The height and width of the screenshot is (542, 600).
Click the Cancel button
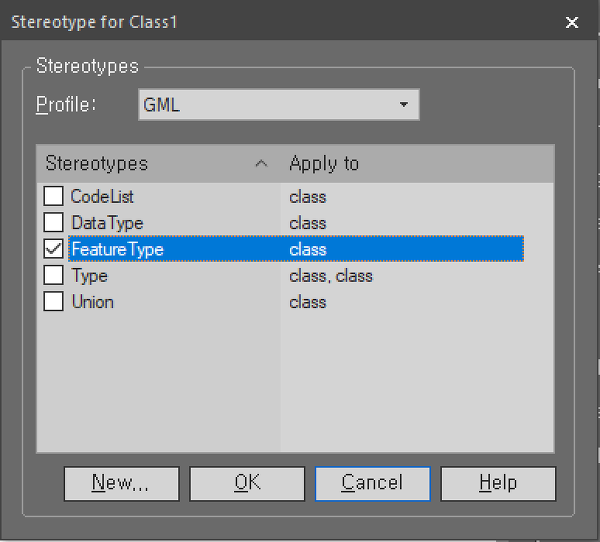pyautogui.click(x=373, y=483)
